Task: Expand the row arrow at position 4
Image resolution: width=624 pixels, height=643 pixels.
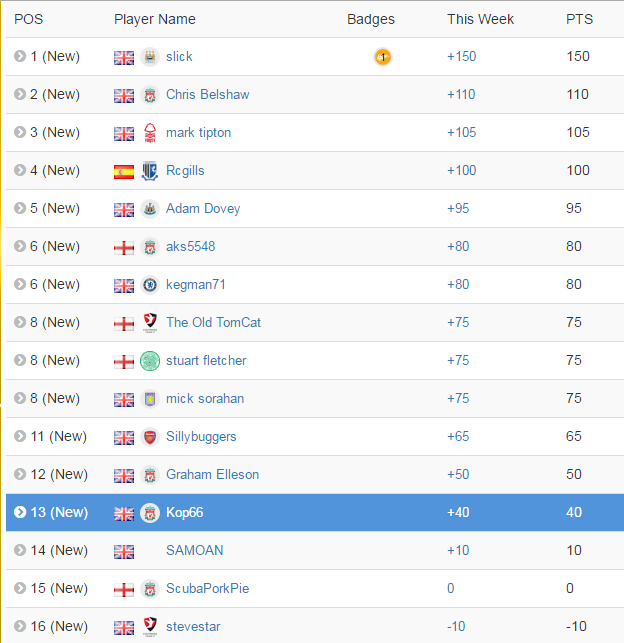Action: 20,170
